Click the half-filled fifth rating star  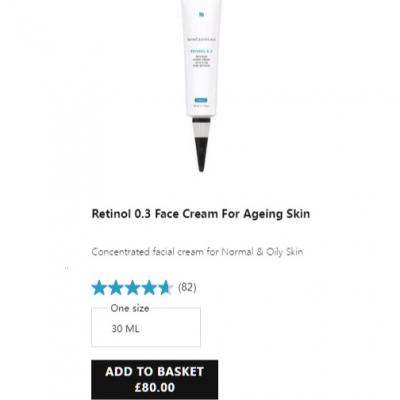click(x=166, y=288)
